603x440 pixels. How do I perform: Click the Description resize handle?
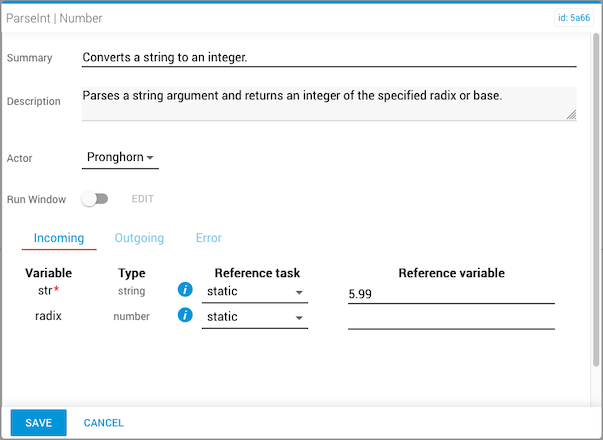(571, 115)
